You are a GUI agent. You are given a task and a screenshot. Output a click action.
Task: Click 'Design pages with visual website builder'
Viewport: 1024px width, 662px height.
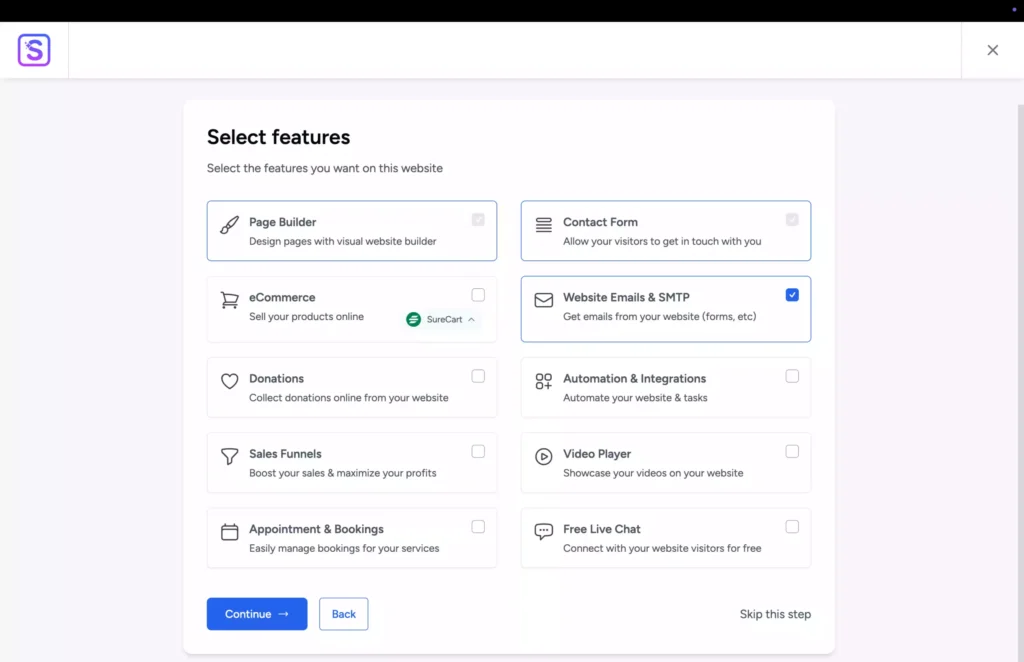click(342, 242)
